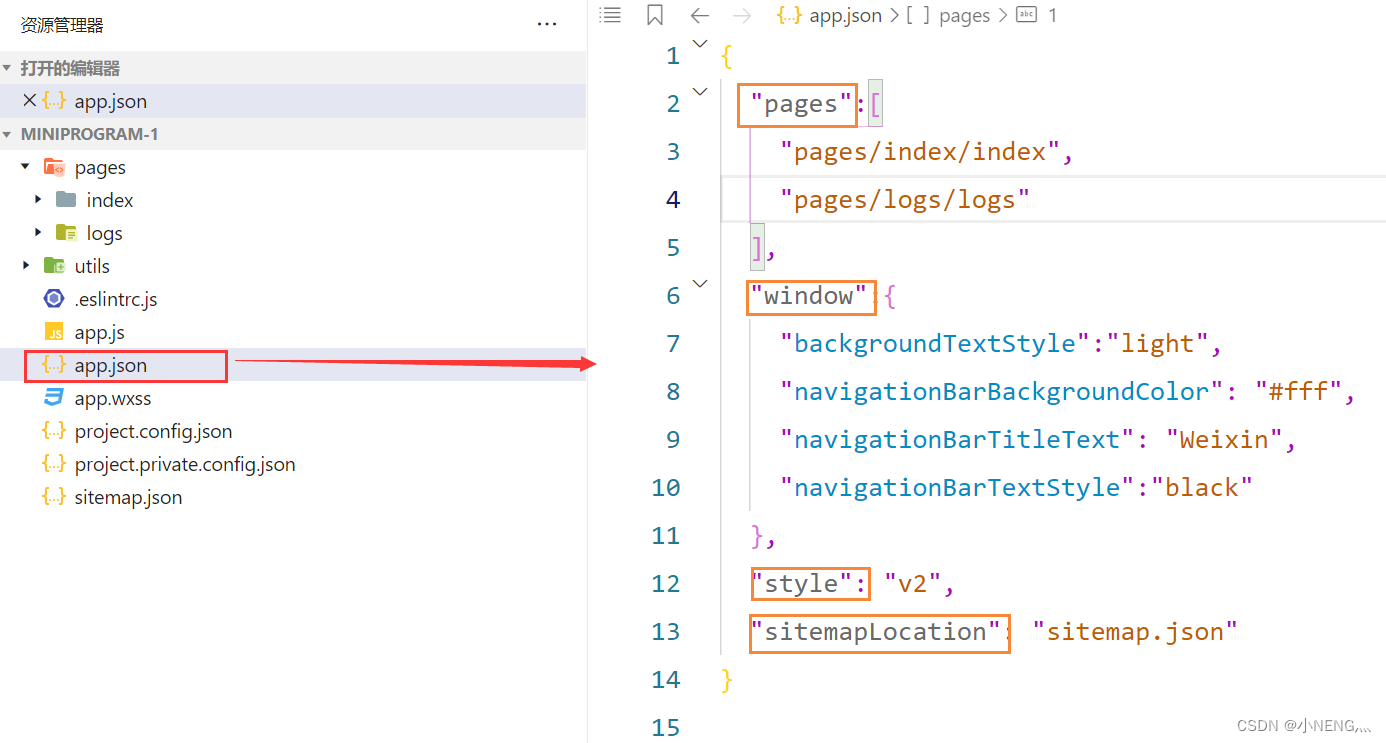Go back with the left arrow

(x=700, y=15)
